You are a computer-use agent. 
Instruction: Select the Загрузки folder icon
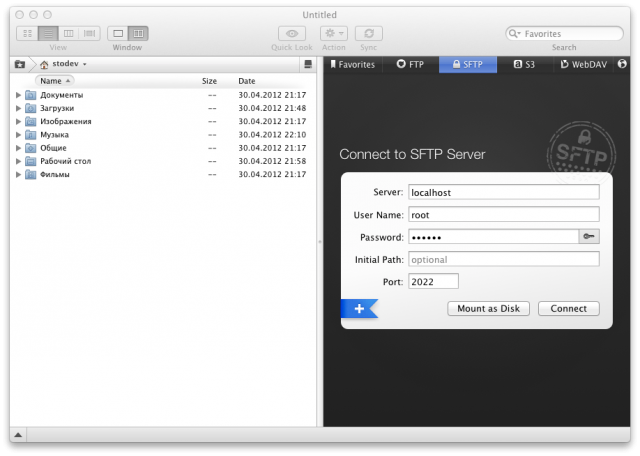point(30,108)
